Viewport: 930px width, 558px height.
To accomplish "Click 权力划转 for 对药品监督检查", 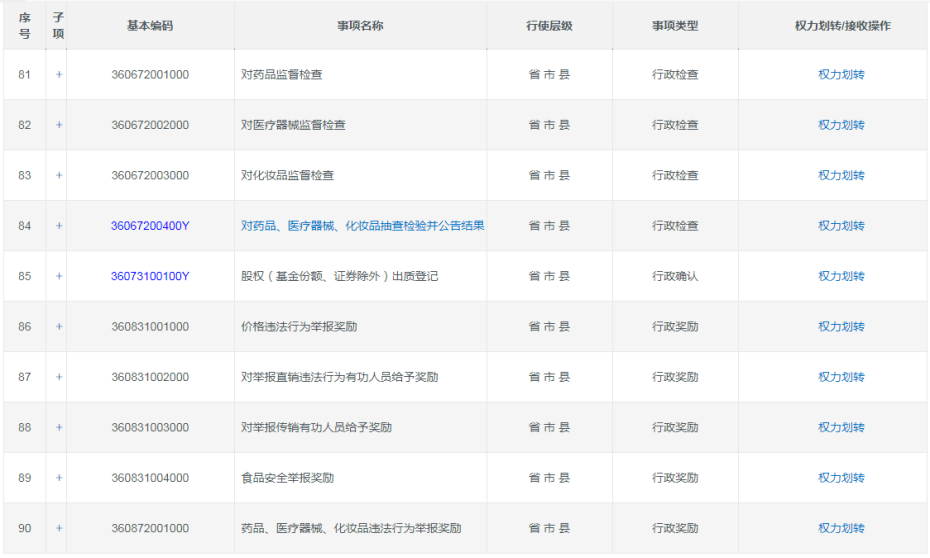I will click(841, 75).
